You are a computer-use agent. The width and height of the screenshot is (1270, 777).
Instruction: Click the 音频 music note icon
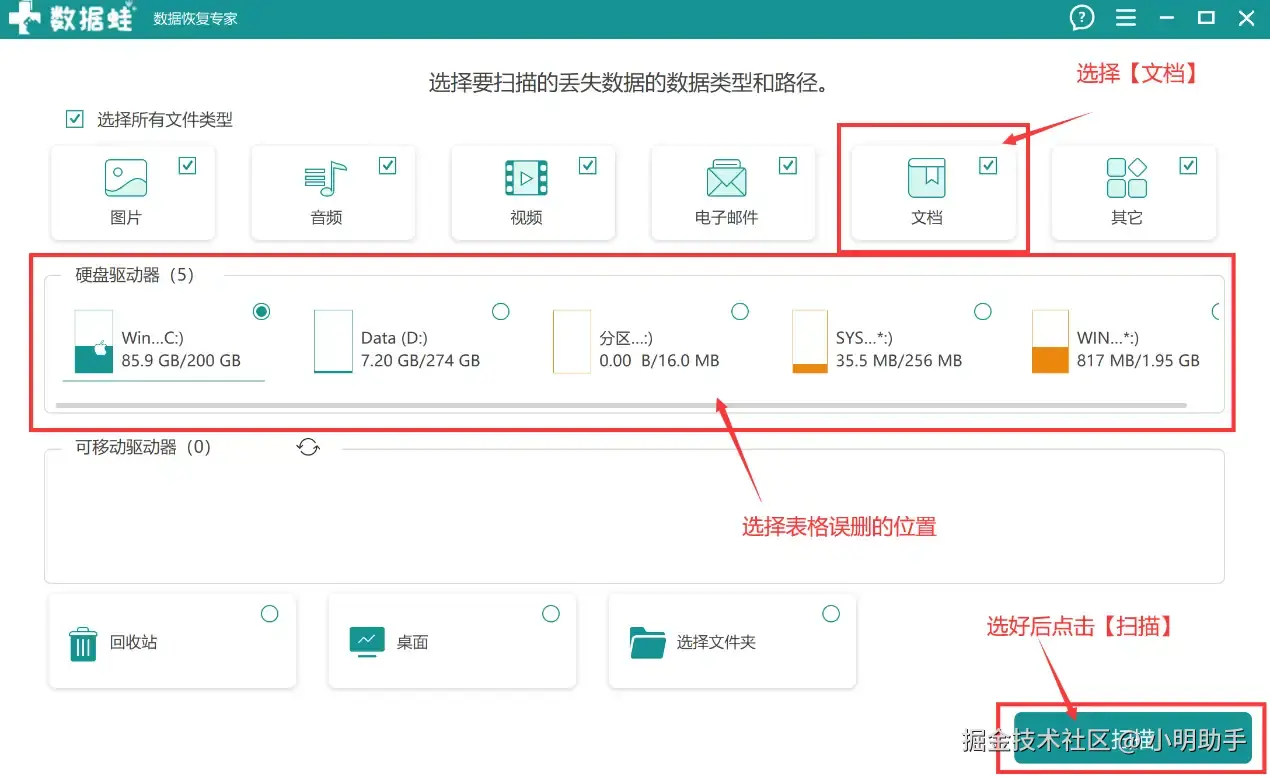pos(326,178)
